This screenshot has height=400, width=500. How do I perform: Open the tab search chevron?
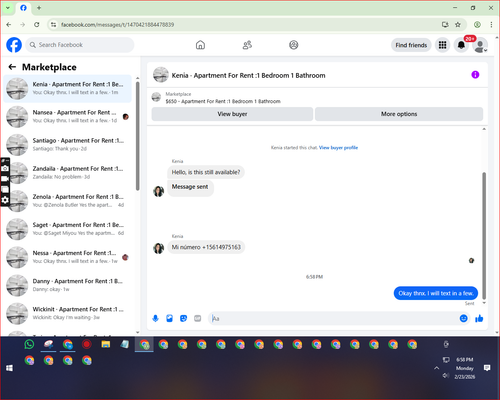[x=7, y=8]
